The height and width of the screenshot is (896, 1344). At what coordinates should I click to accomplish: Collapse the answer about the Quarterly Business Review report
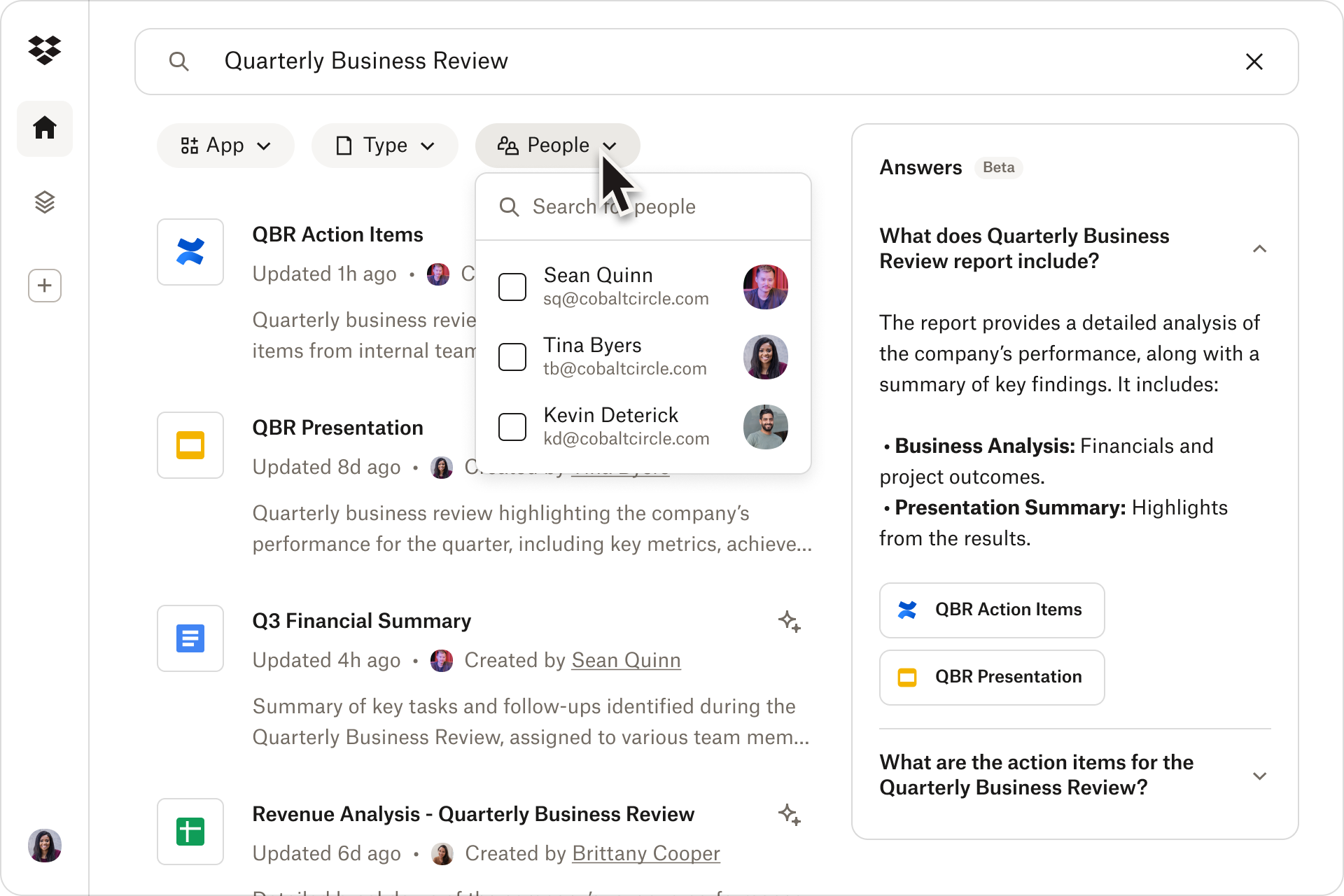click(1260, 249)
